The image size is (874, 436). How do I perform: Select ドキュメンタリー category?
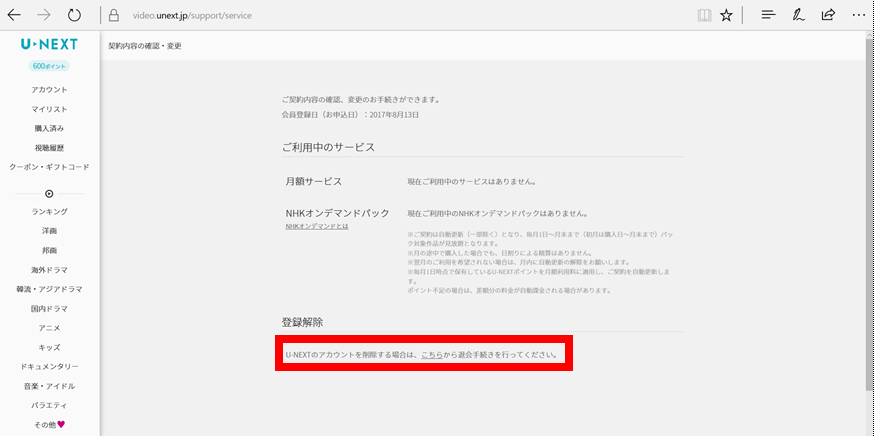click(49, 366)
